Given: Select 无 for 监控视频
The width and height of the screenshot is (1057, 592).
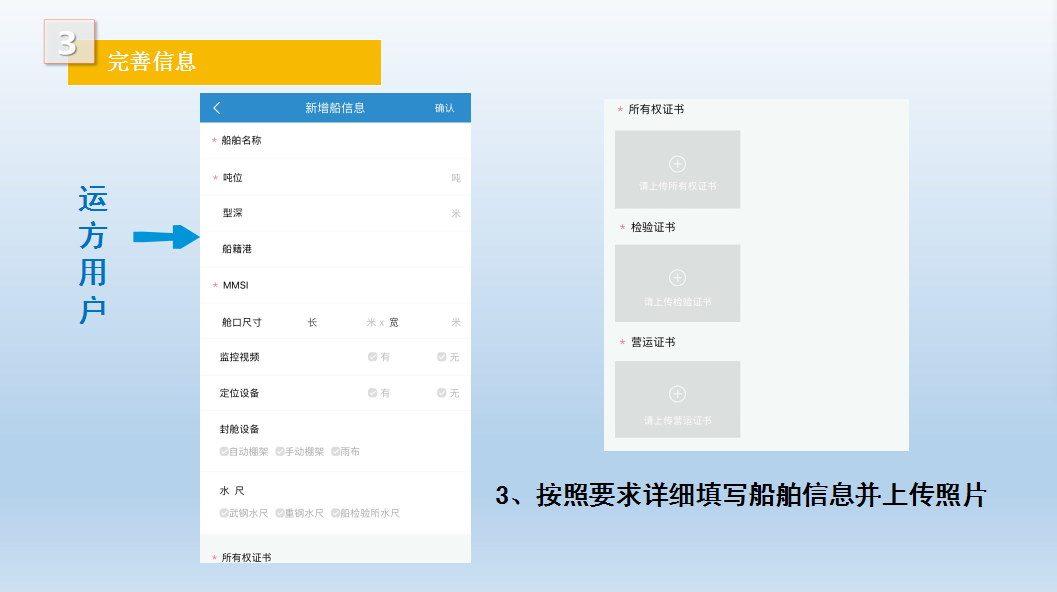Looking at the screenshot, I should [x=442, y=357].
